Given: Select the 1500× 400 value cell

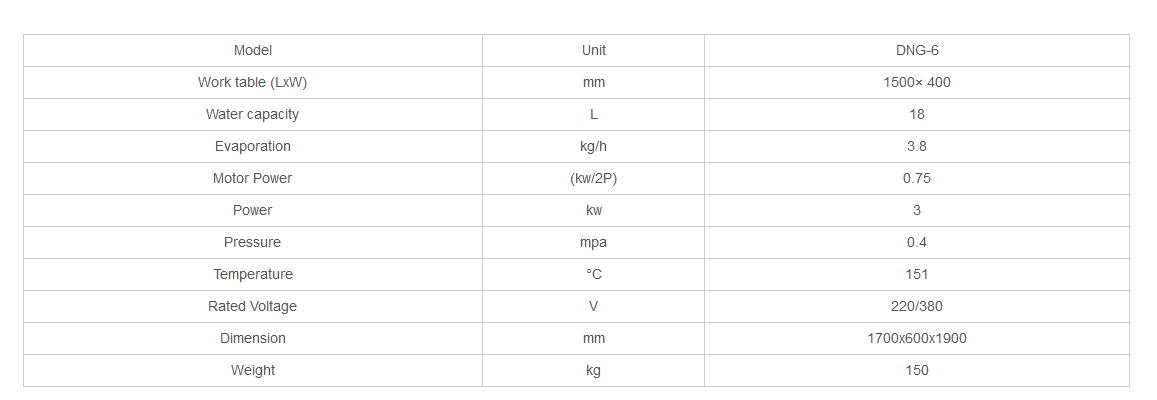Looking at the screenshot, I should pos(917,83).
